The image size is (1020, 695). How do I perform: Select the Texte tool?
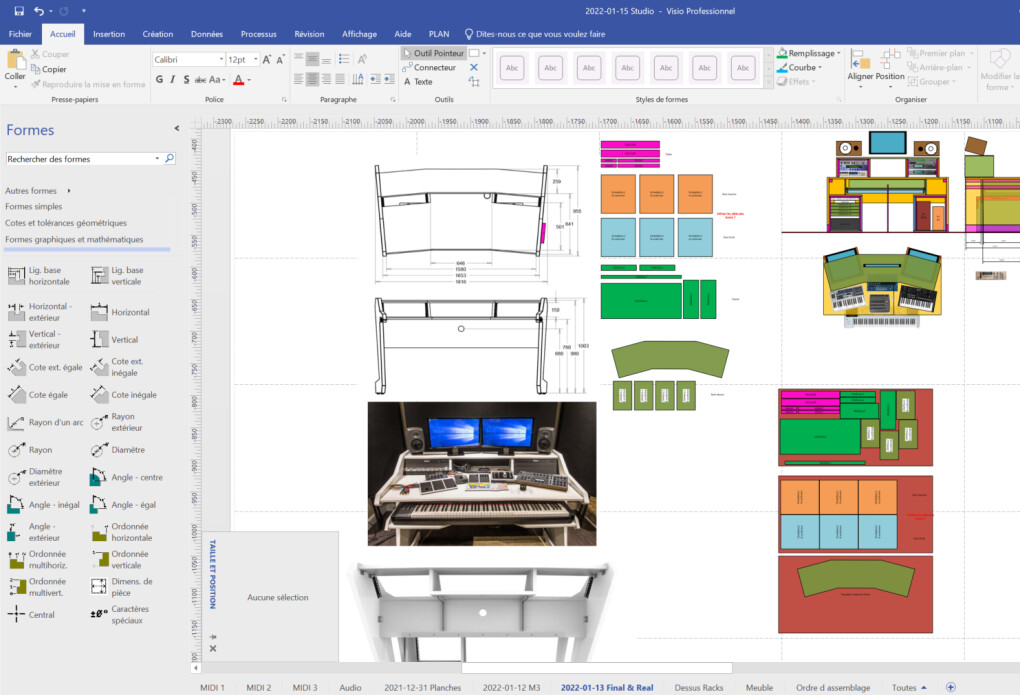tap(418, 81)
